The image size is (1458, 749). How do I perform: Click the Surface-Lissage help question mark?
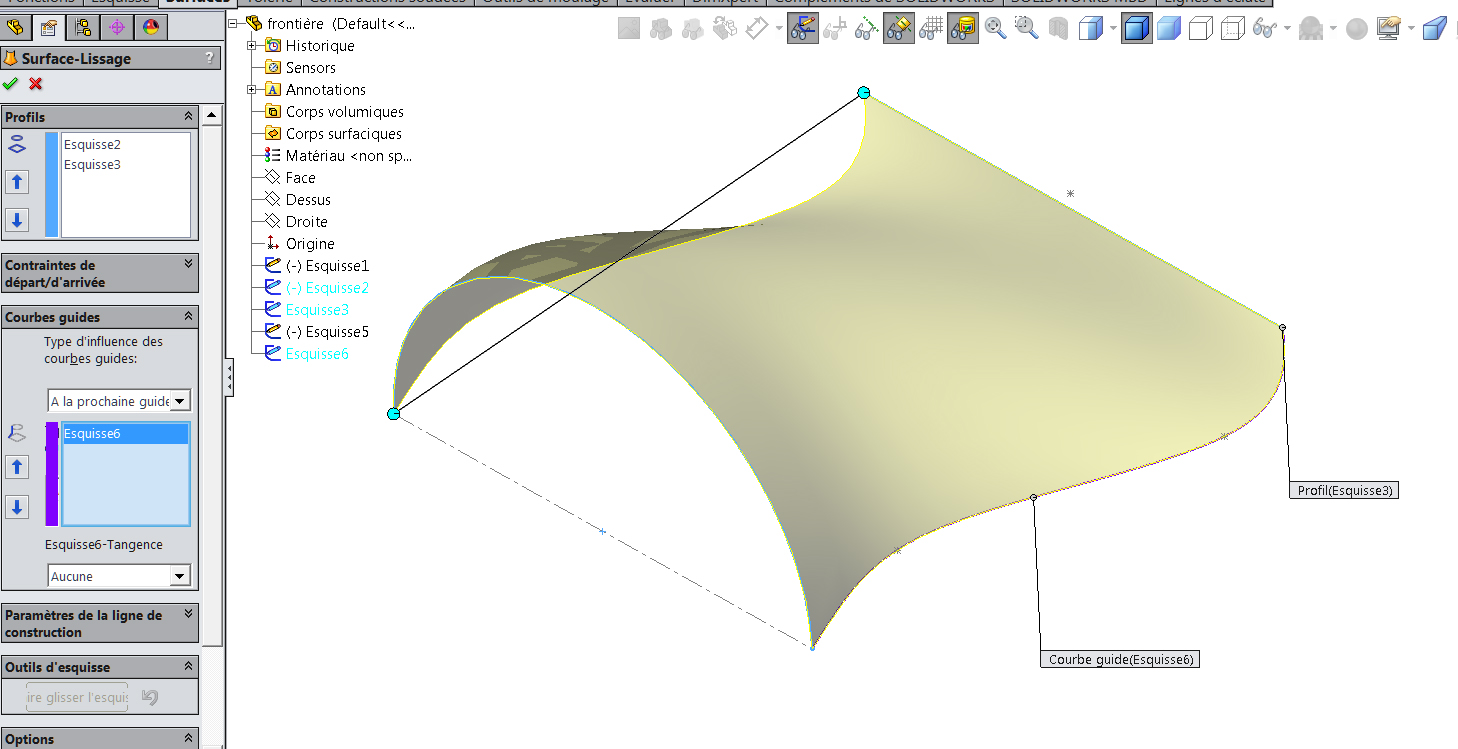(x=210, y=57)
